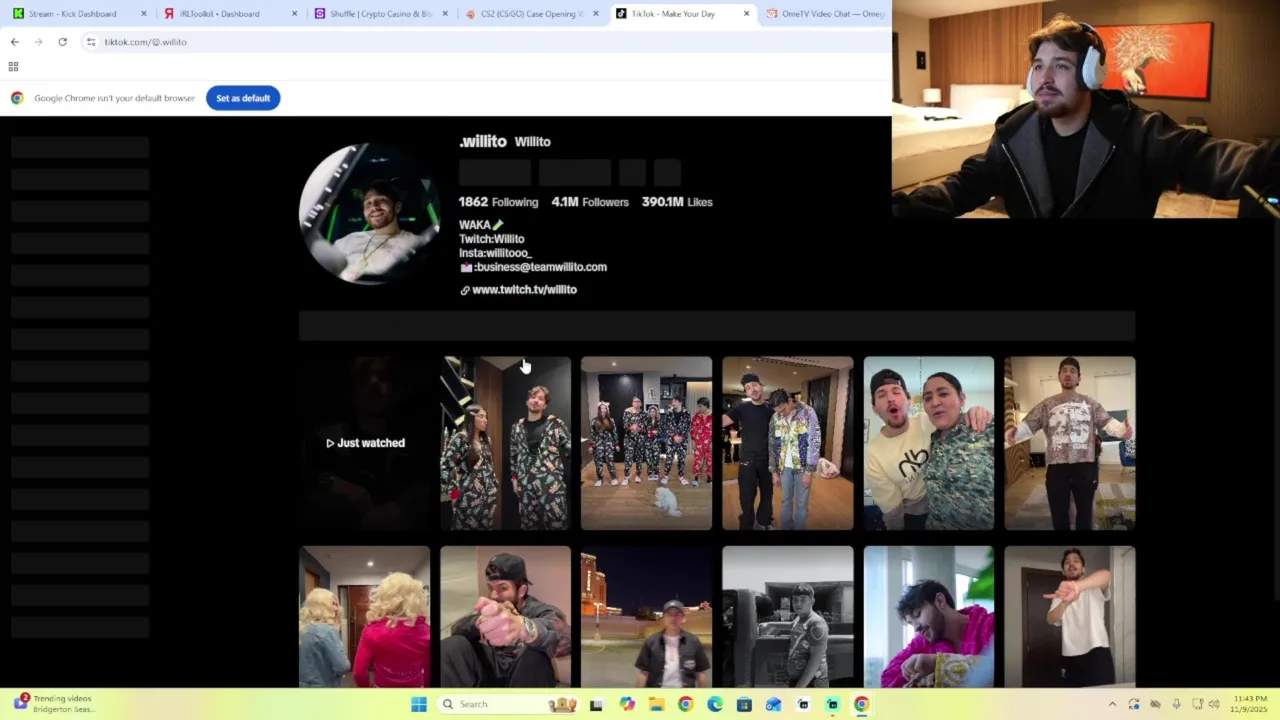Click the Windows taskbar Search box
The height and width of the screenshot is (720, 1280).
(511, 704)
